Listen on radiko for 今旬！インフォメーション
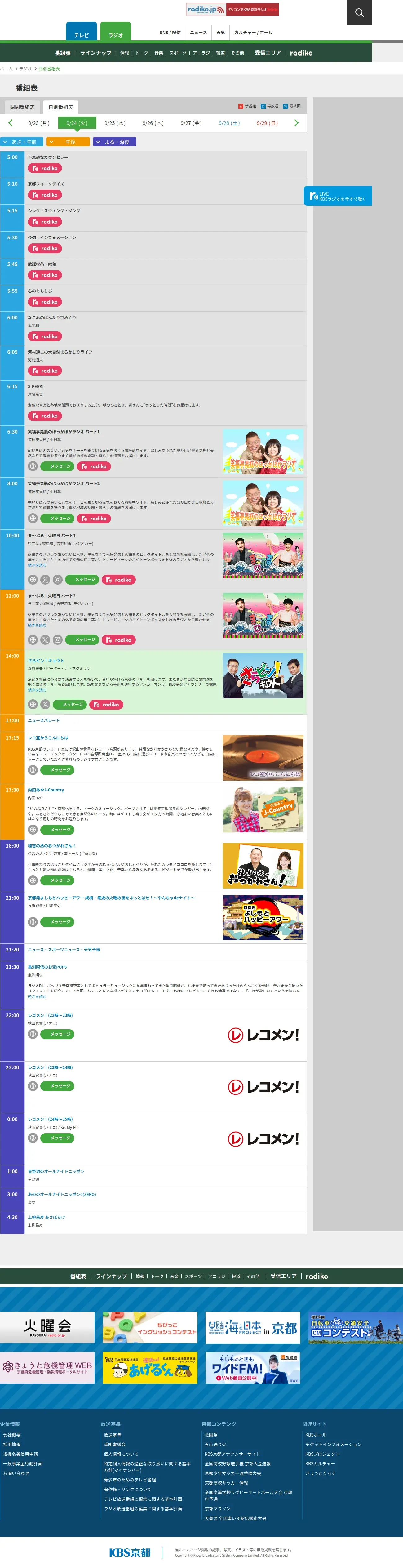This screenshot has width=403, height=1568. [x=45, y=248]
